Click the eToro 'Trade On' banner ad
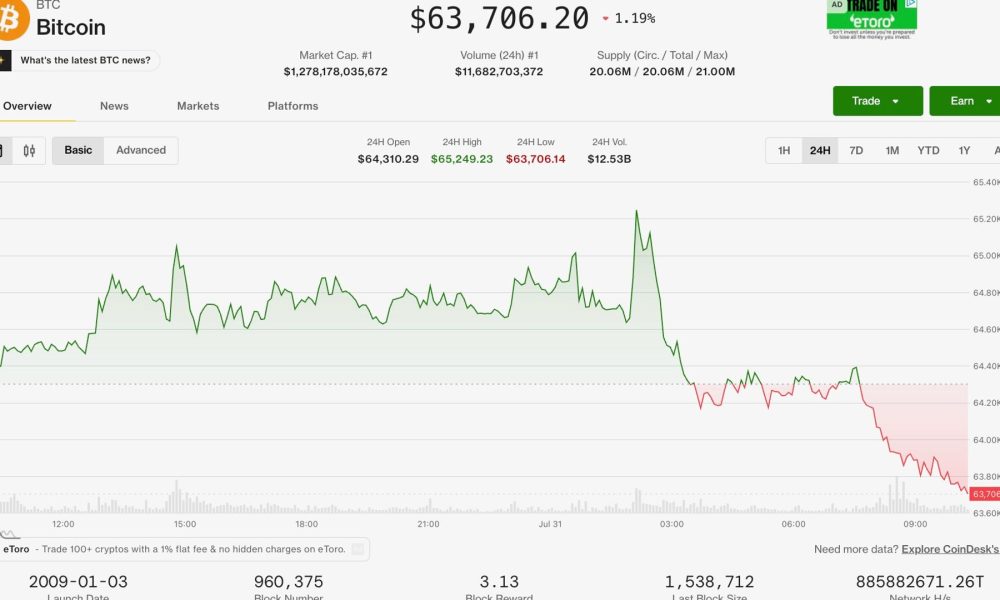Image resolution: width=1000 pixels, height=600 pixels. (872, 19)
